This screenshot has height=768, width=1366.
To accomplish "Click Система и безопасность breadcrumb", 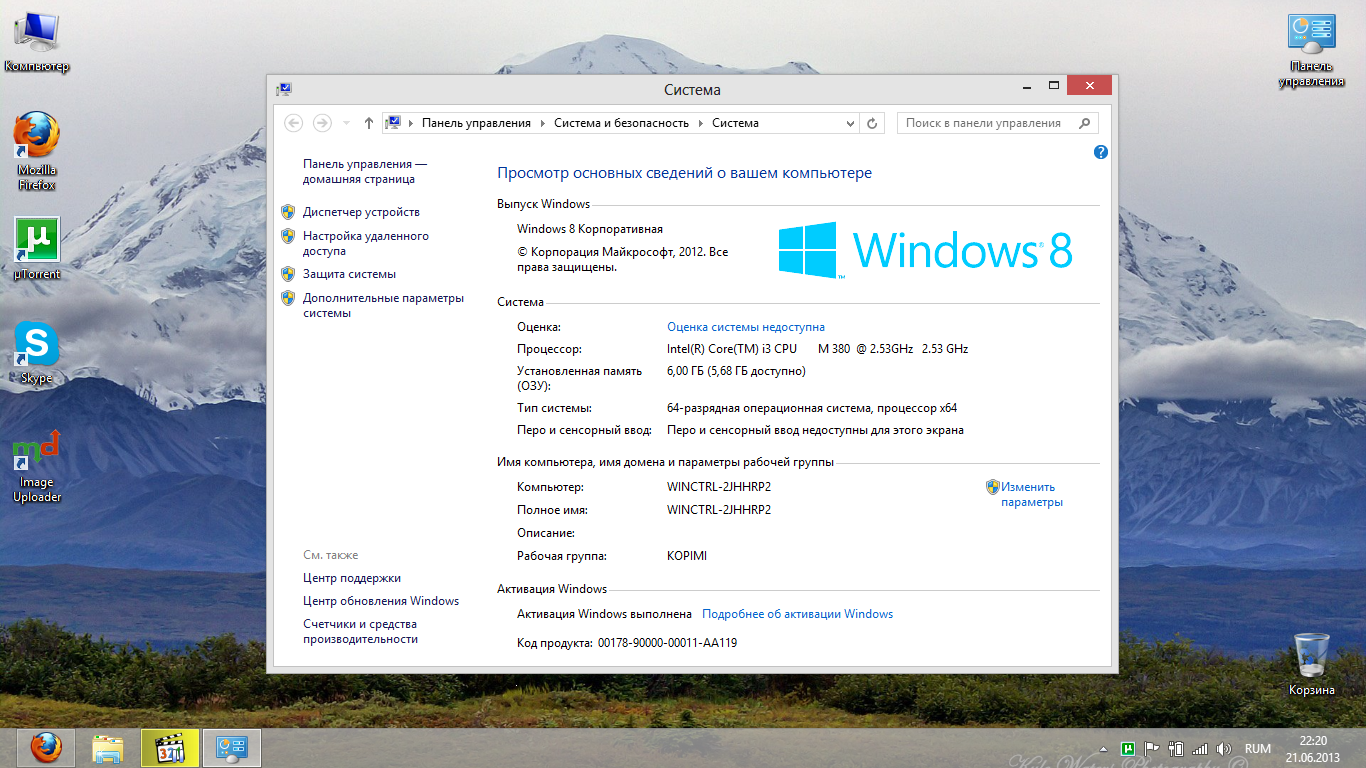I will pos(621,123).
